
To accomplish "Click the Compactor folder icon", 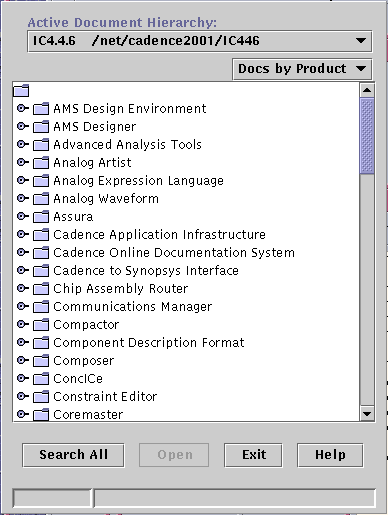I will (x=41, y=325).
